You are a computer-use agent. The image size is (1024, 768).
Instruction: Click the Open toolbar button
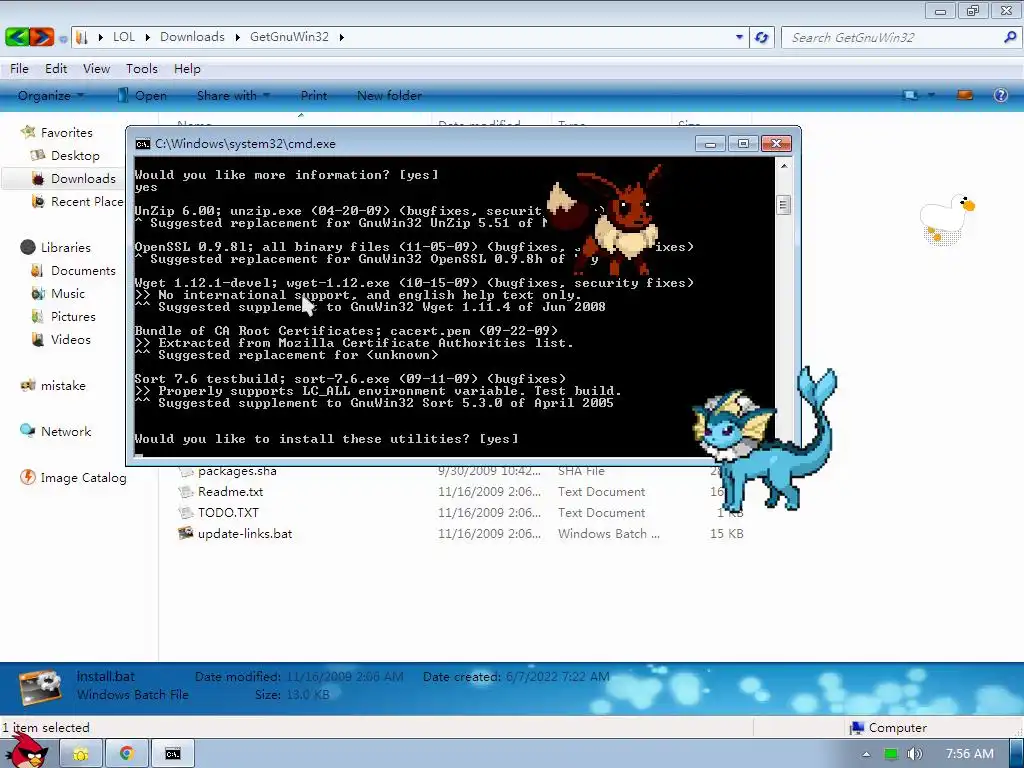click(142, 95)
